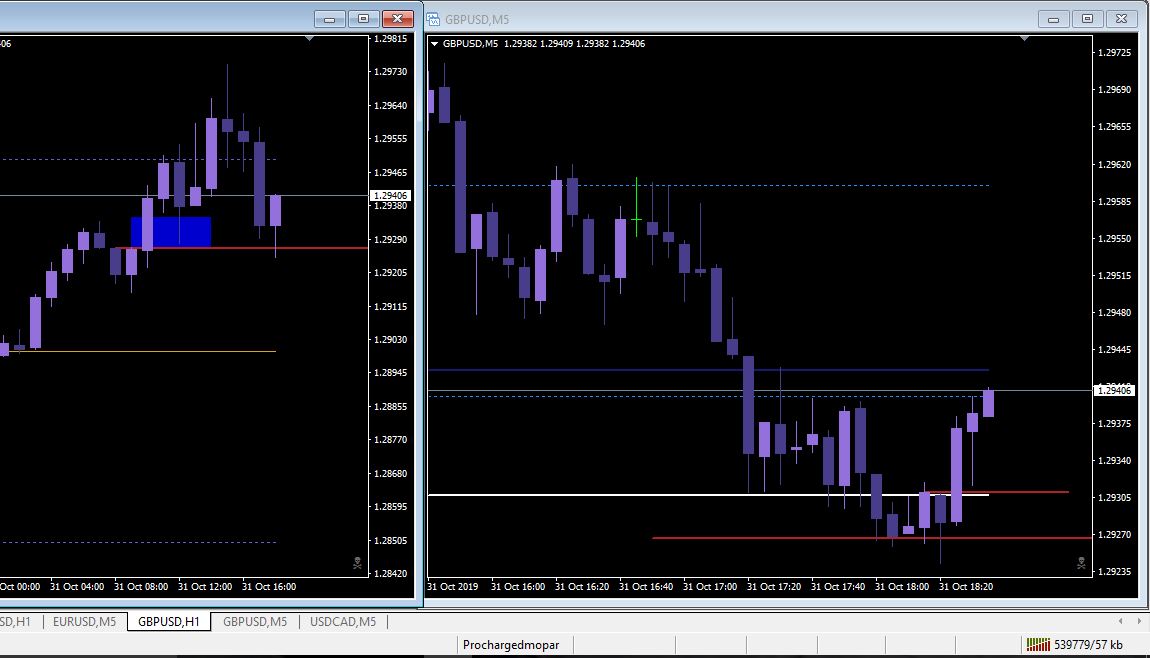Open the GBPUSD,M5 chart tab

pyautogui.click(x=254, y=622)
